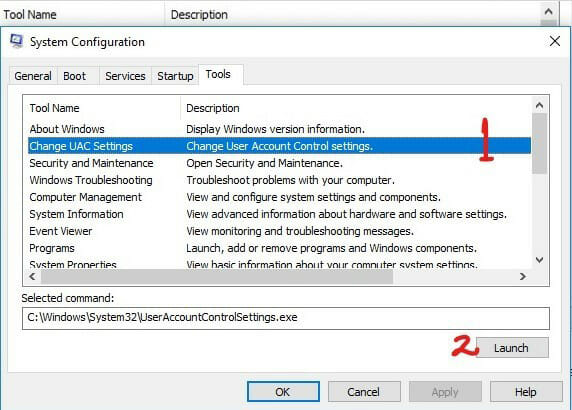This screenshot has width=572, height=410.
Task: Launch the selected UAC settings tool
Action: tap(512, 348)
